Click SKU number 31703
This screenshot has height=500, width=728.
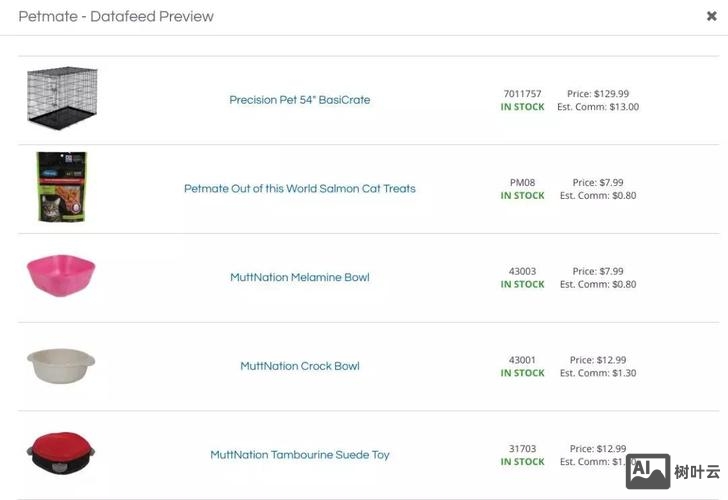tap(522, 449)
